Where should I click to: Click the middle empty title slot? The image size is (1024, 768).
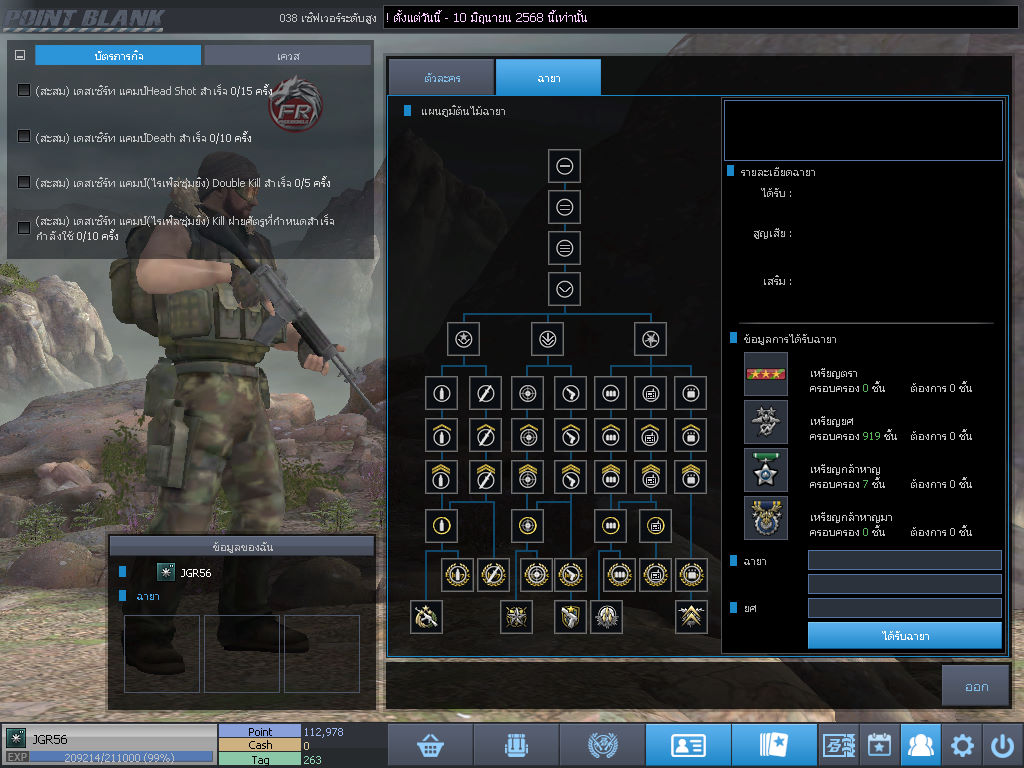(x=242, y=653)
